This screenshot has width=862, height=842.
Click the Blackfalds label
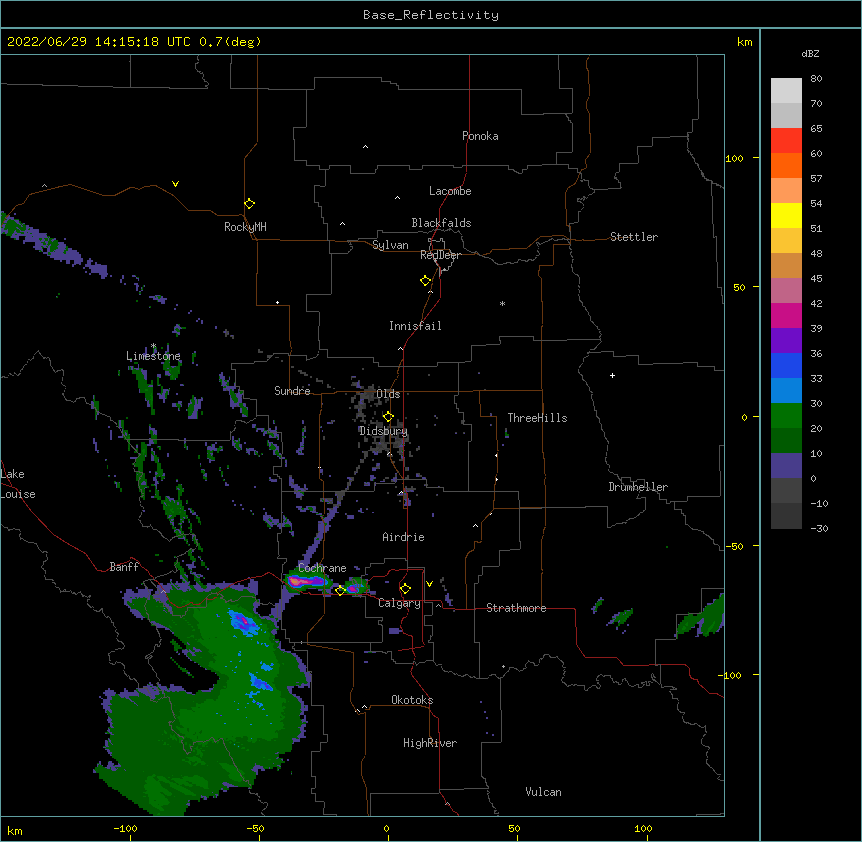click(x=441, y=223)
